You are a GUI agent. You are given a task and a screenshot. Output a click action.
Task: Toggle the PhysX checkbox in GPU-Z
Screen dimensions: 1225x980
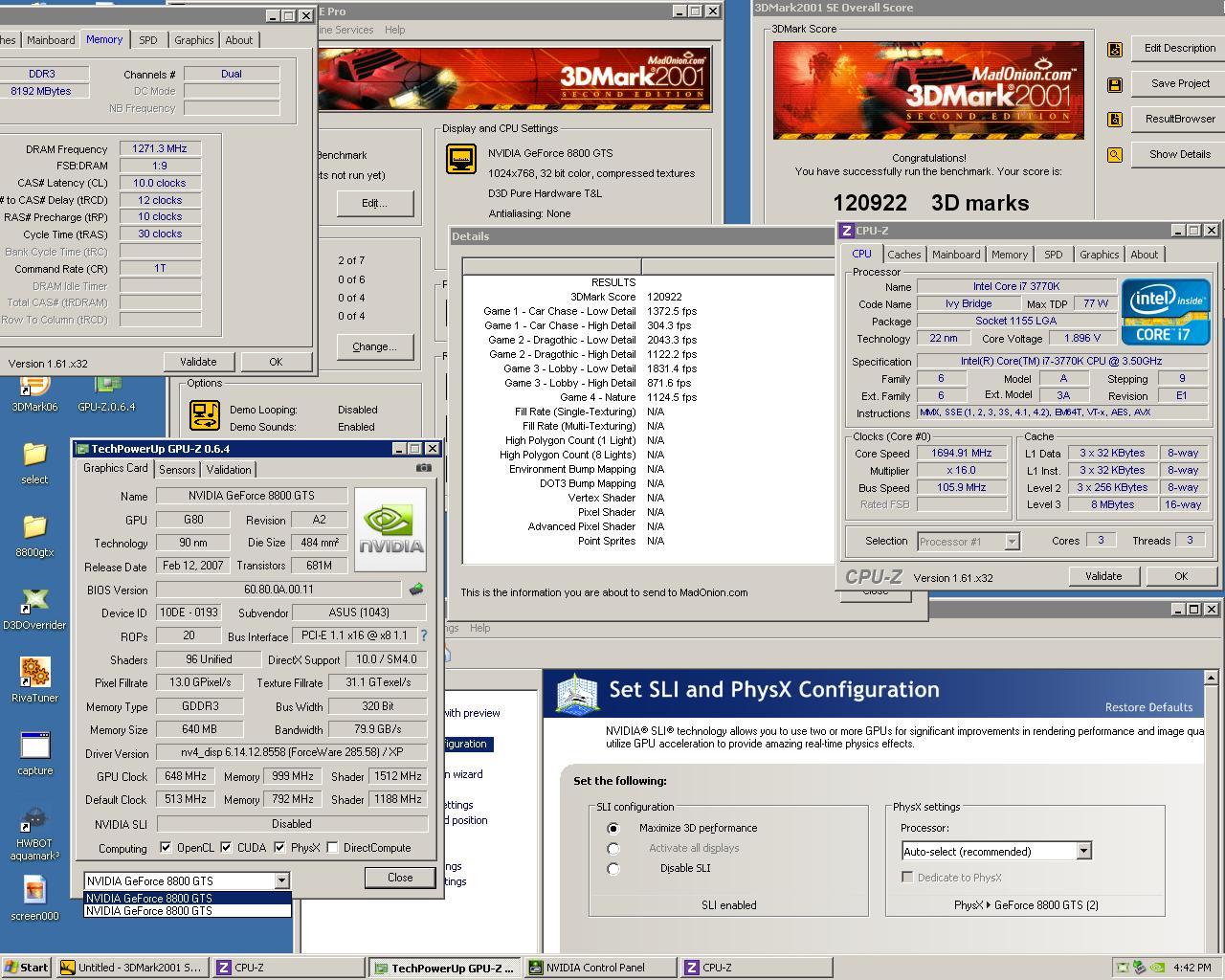(x=279, y=848)
